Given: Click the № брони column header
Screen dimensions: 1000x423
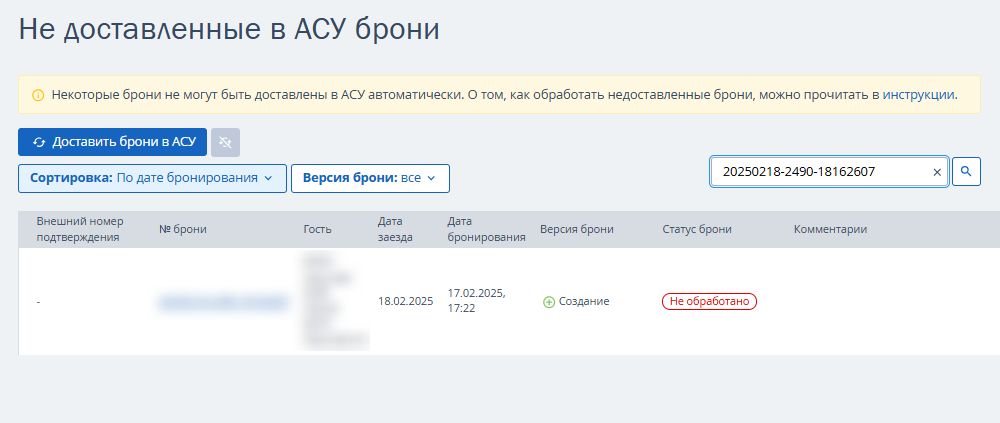Looking at the screenshot, I should (183, 229).
